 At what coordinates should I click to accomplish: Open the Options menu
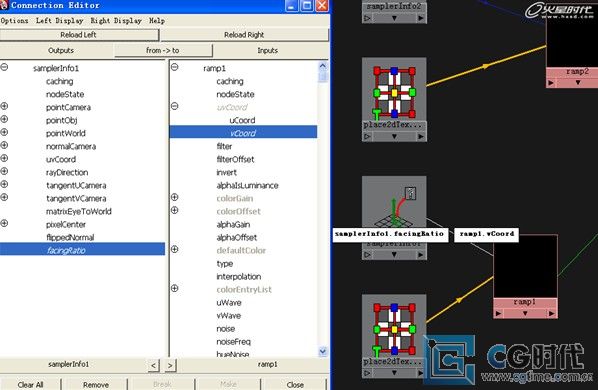point(14,21)
